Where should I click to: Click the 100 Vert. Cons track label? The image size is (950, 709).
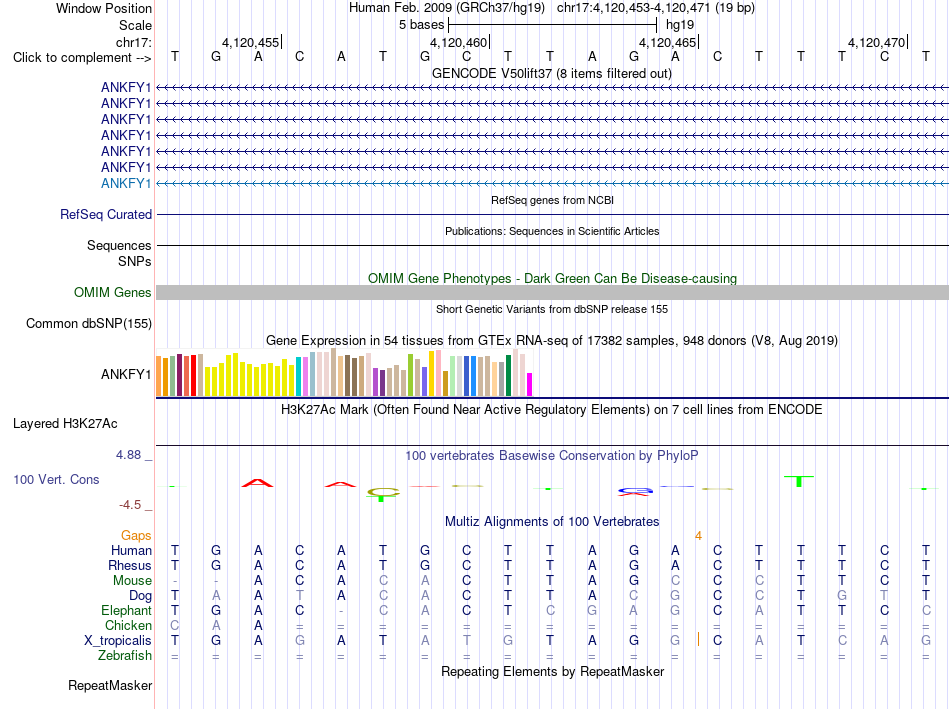click(x=56, y=479)
